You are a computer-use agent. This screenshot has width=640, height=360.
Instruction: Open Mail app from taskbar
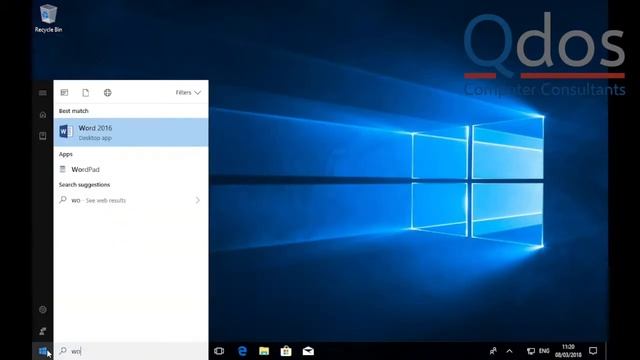pos(308,351)
